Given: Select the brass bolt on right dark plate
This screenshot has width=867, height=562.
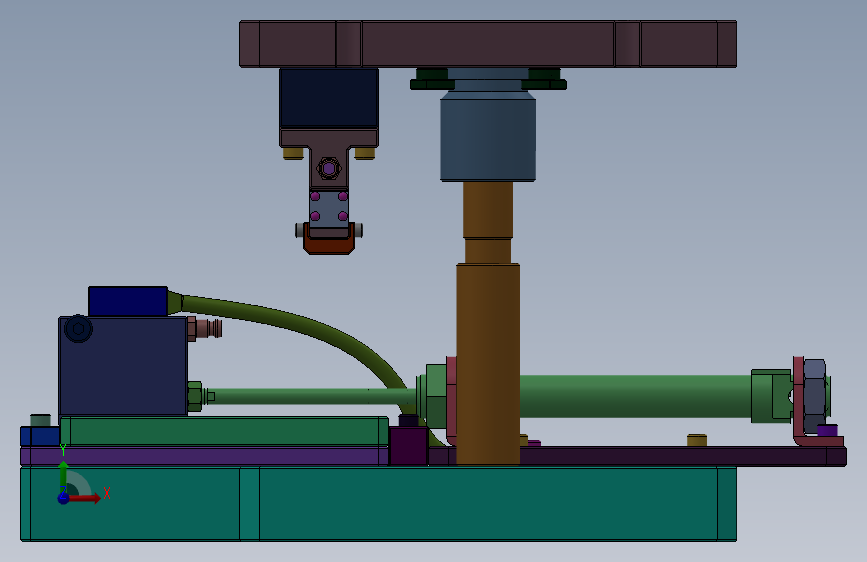Looking at the screenshot, I should pos(697,440).
